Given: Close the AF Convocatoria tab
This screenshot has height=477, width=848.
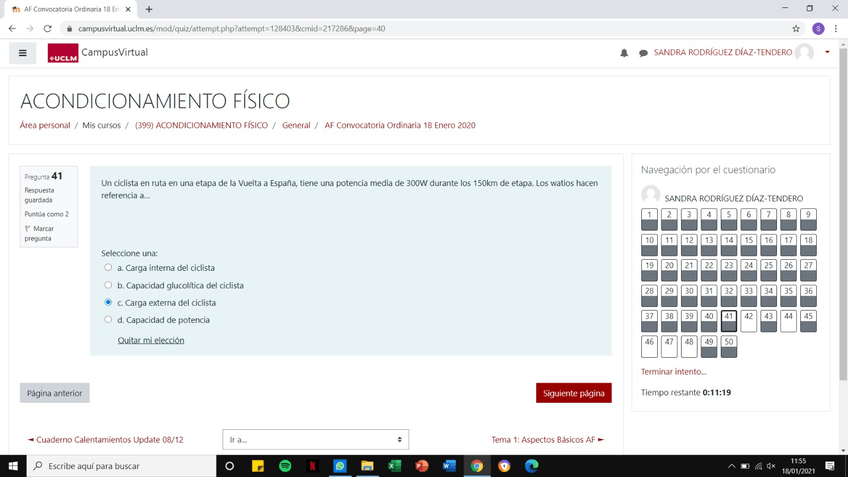Looking at the screenshot, I should [x=128, y=9].
